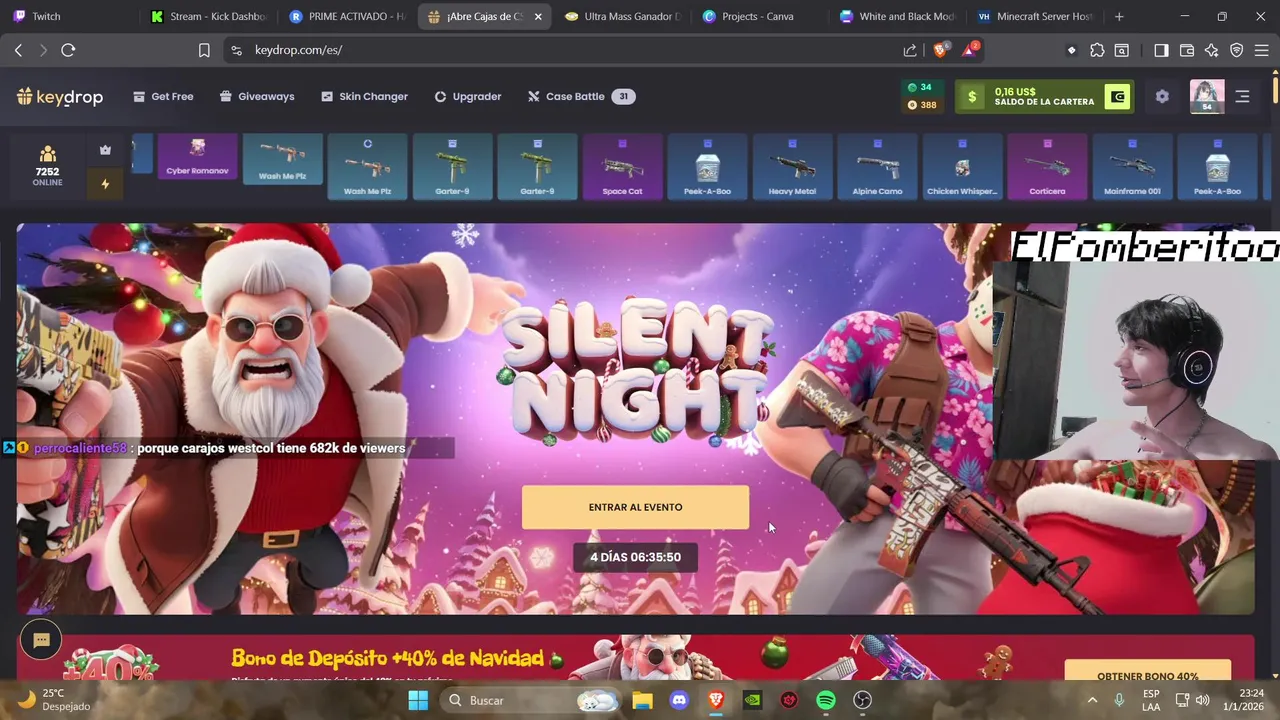Open the Alpine Camo drop card
Viewport: 1280px width, 720px height.
pyautogui.click(x=877, y=167)
